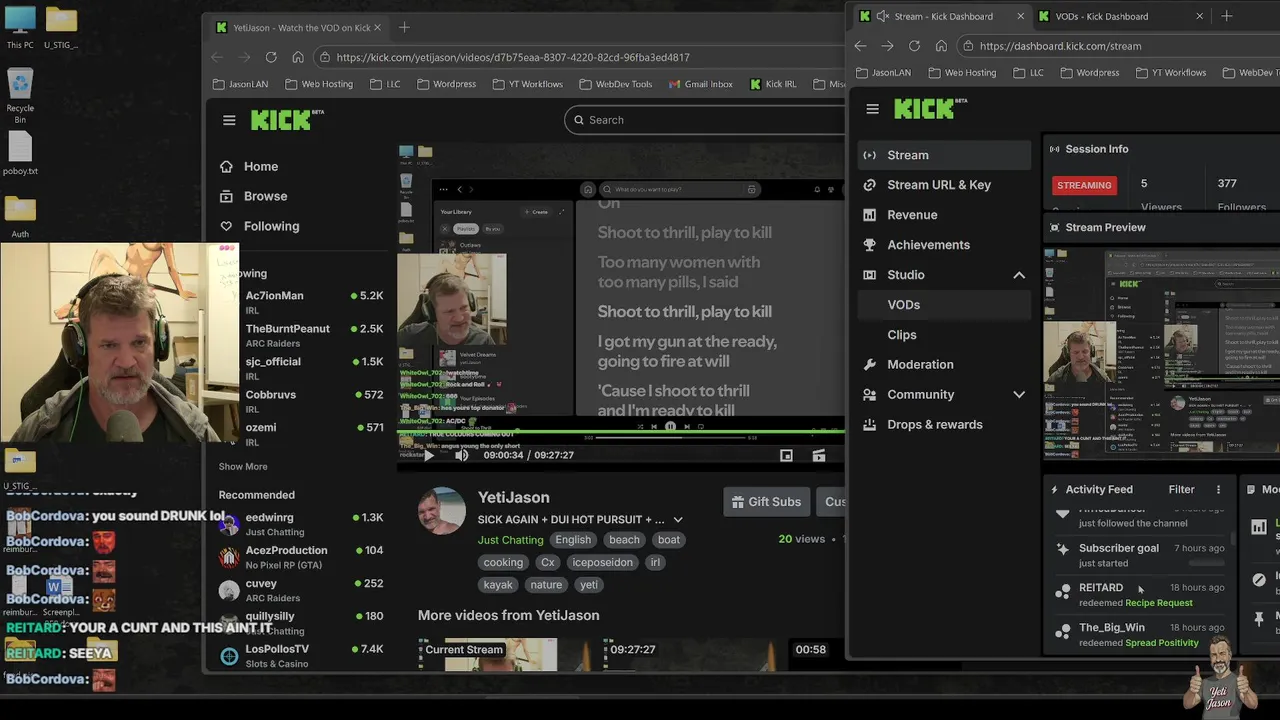
Task: Toggle picture-in-picture on the VOD player
Action: point(786,455)
